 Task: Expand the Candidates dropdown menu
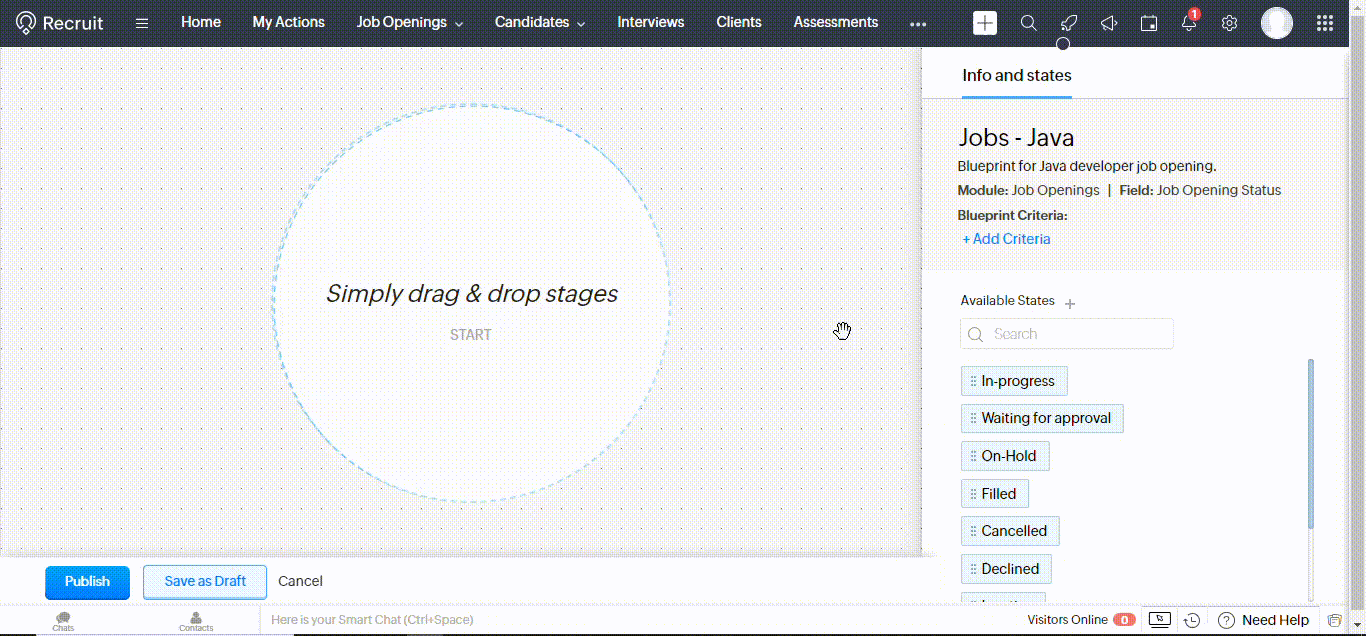(539, 22)
